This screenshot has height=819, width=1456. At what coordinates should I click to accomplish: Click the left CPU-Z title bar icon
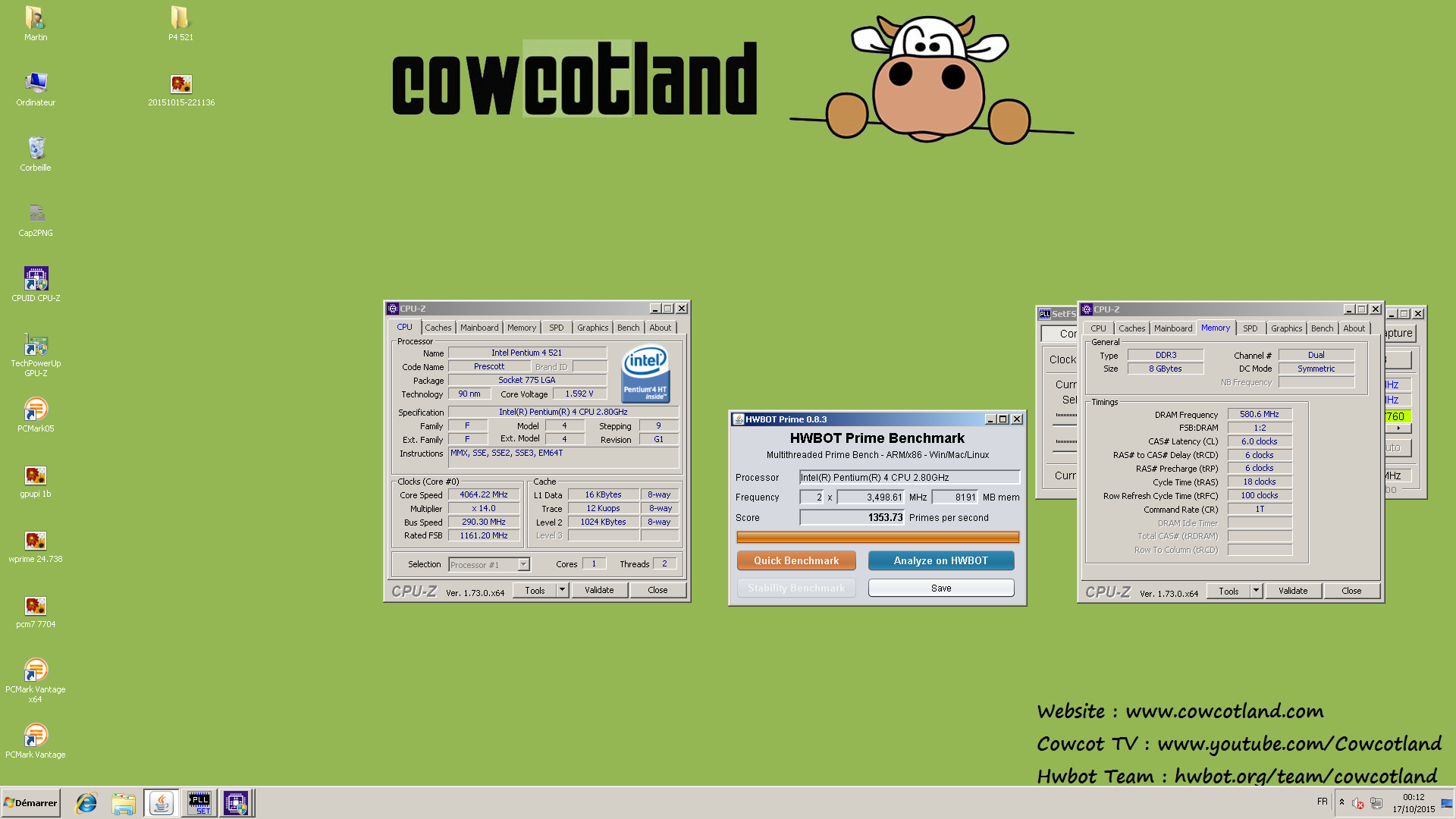coord(393,309)
